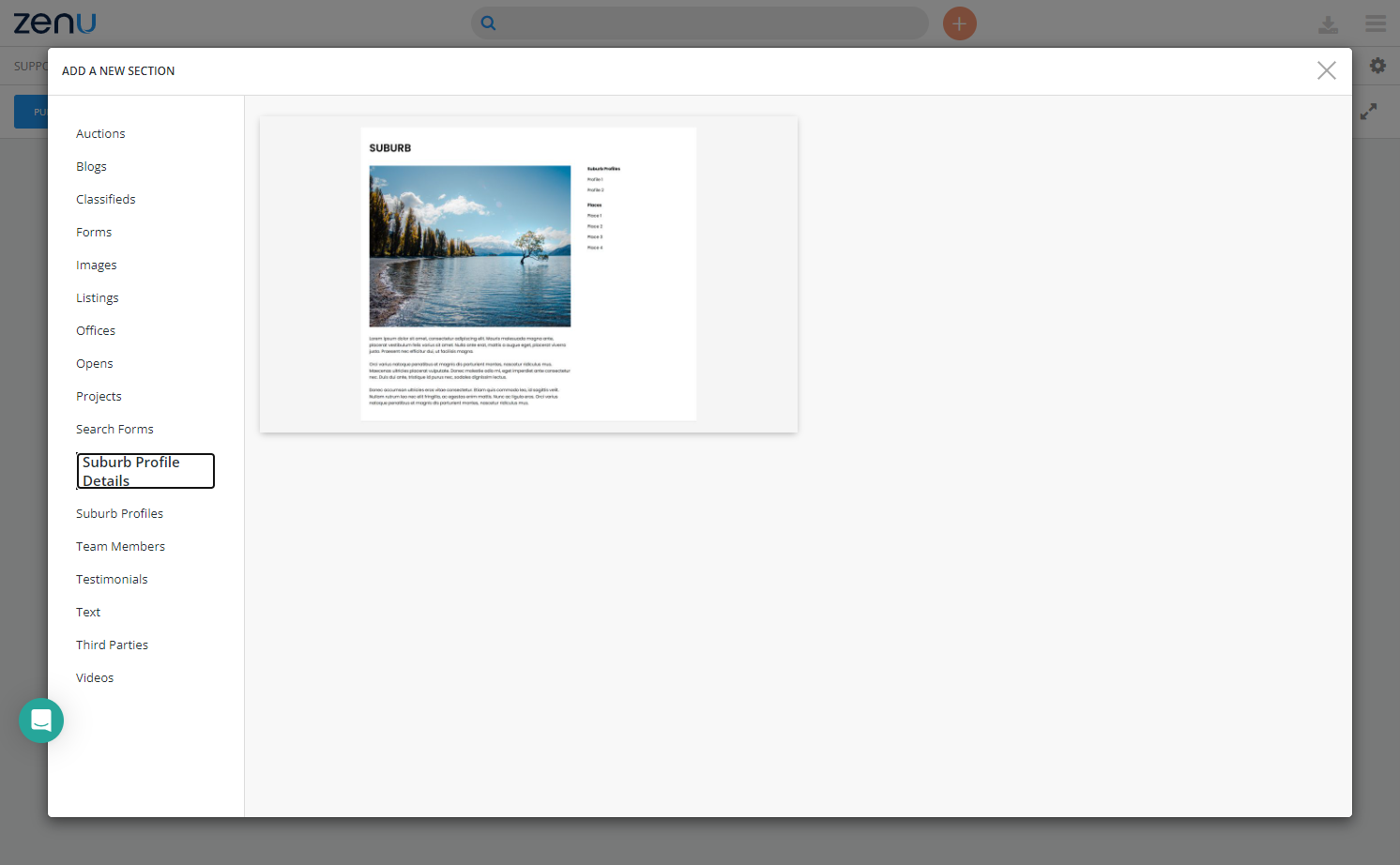Image resolution: width=1400 pixels, height=865 pixels.
Task: Open the chat support bubble
Action: tap(41, 721)
